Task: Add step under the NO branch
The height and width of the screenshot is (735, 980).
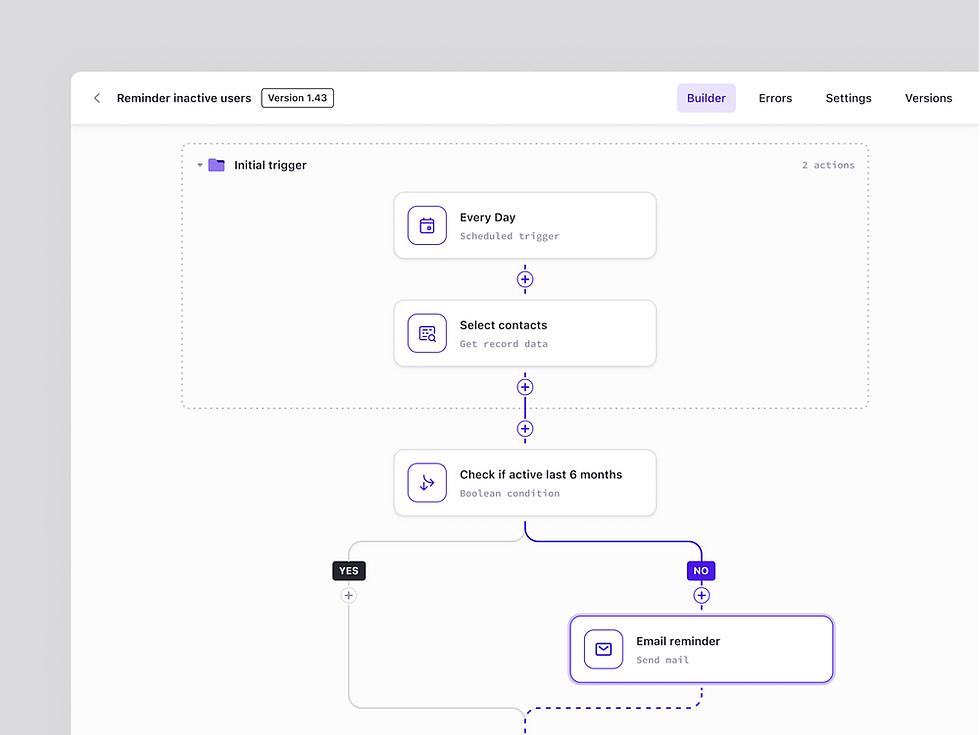Action: click(701, 596)
